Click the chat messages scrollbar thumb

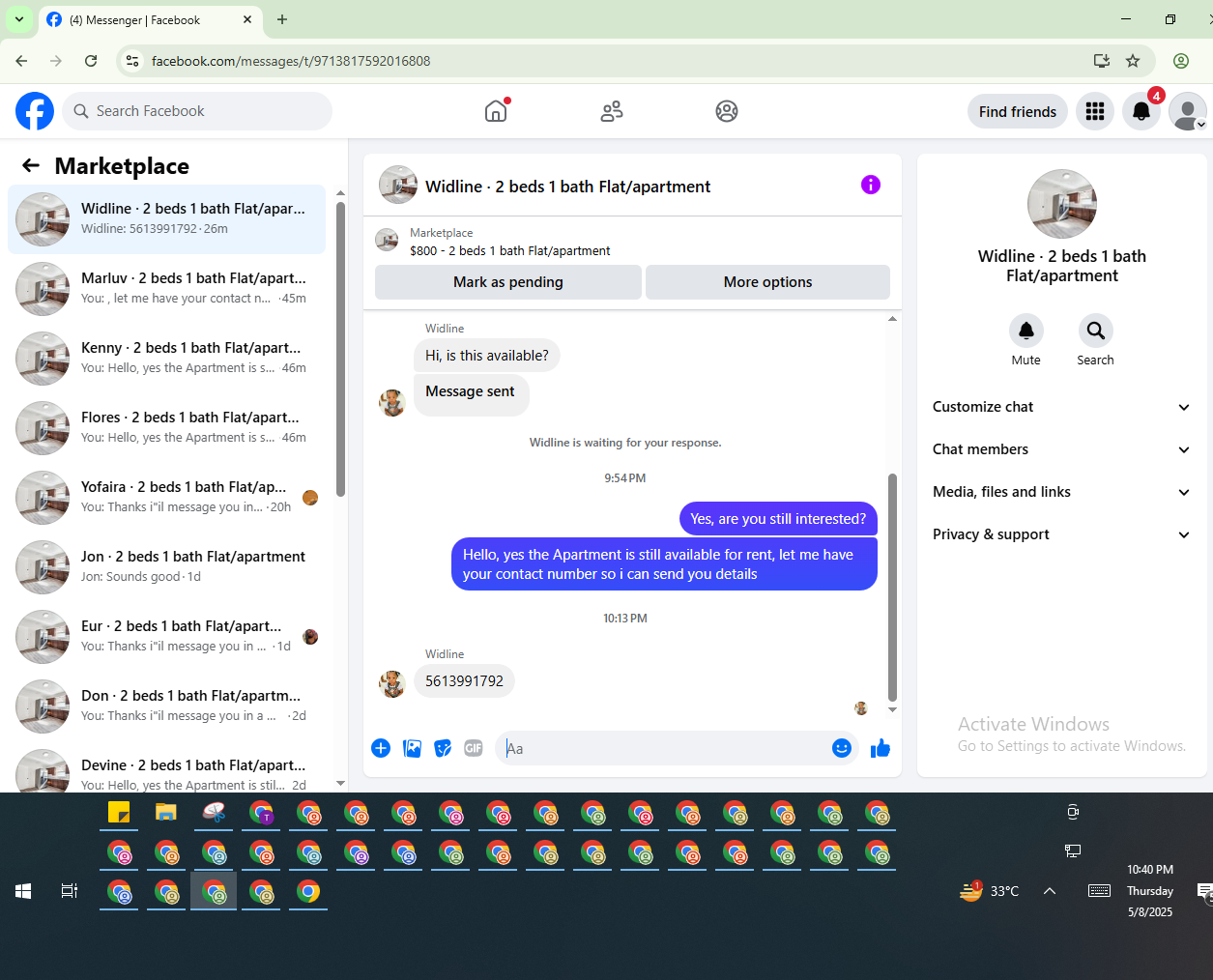[x=892, y=587]
